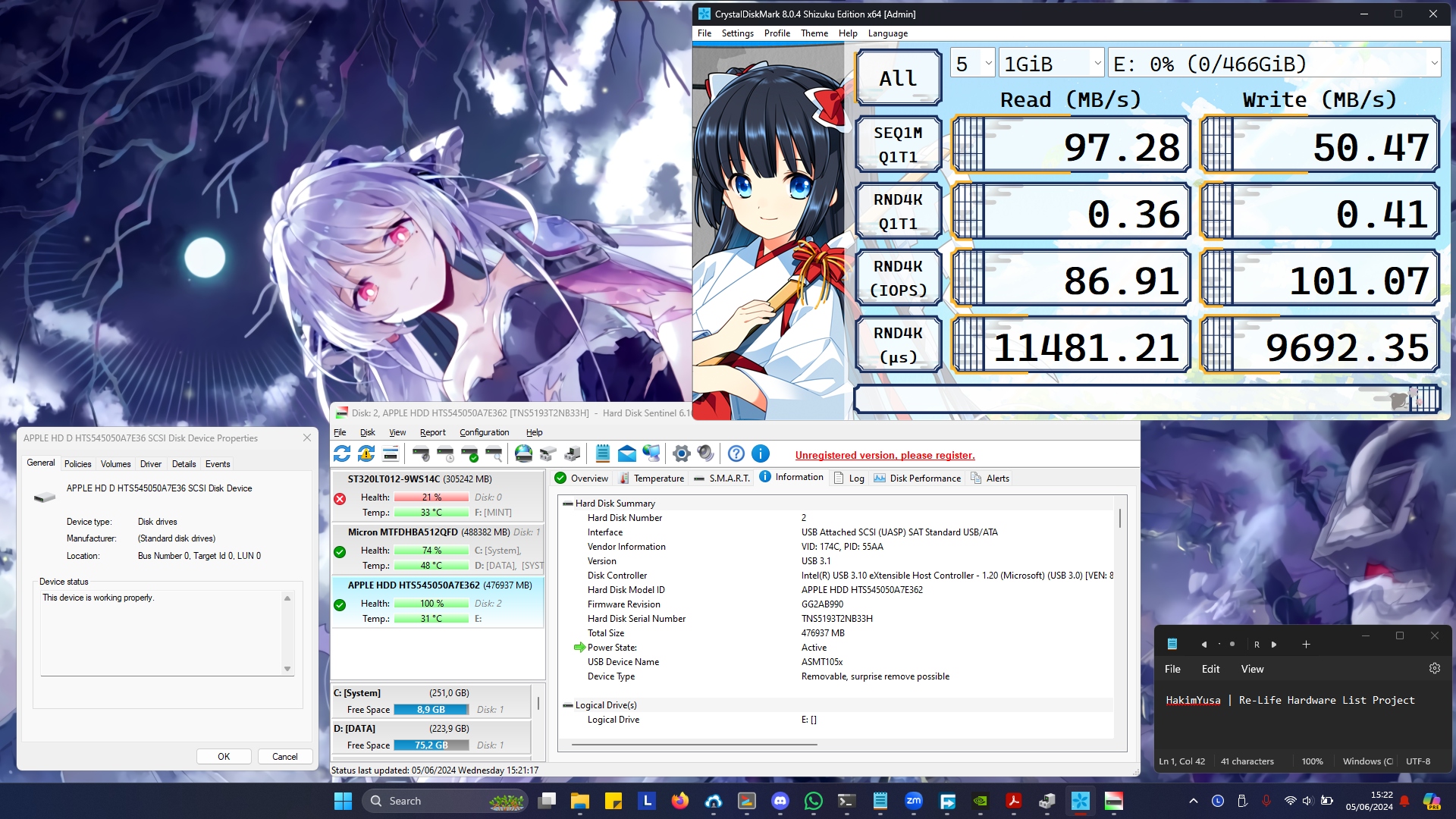The image size is (1456, 819).
Task: Open the Policies tab in device properties
Action: coord(77,464)
